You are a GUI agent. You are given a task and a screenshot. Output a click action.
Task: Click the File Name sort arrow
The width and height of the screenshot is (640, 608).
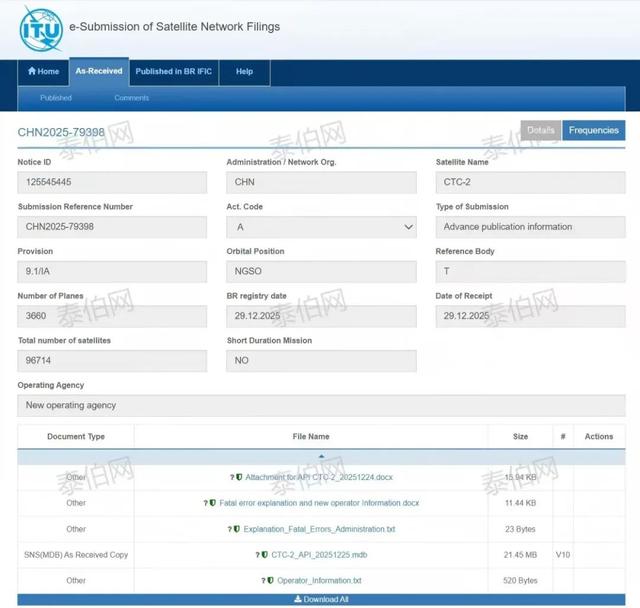tap(321, 456)
